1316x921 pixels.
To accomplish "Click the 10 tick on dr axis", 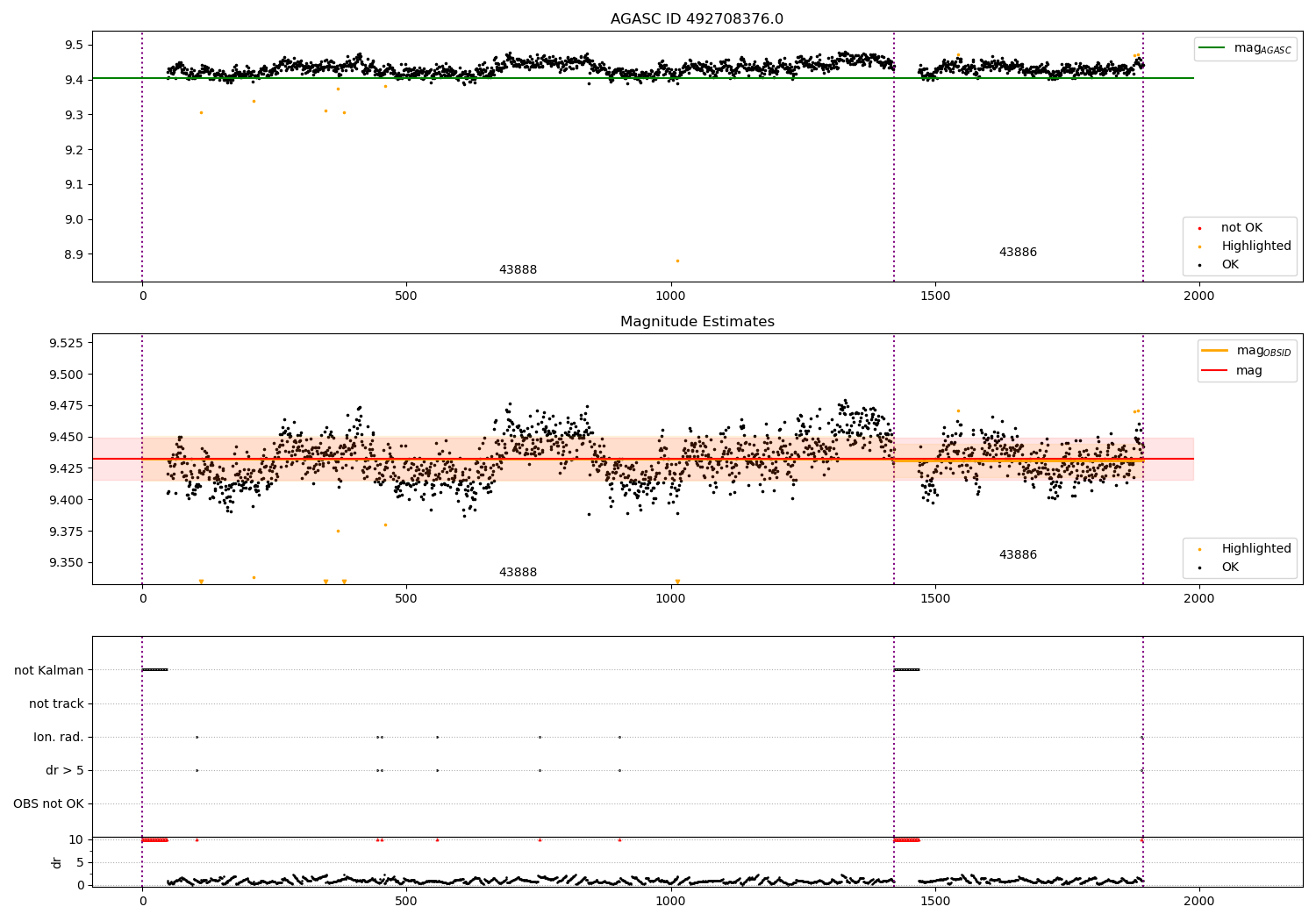I will tap(76, 839).
